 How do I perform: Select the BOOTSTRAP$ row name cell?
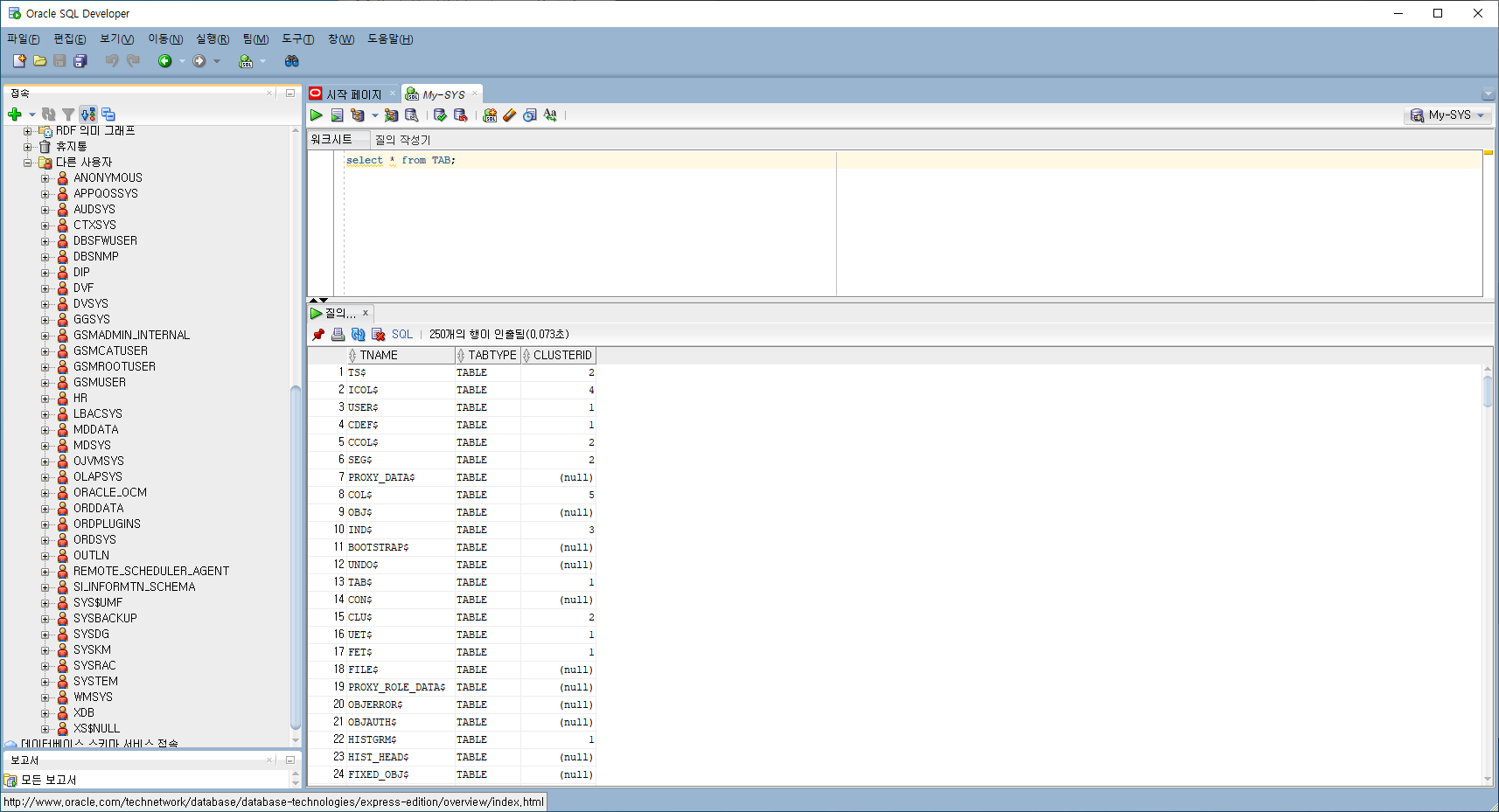[x=401, y=548]
